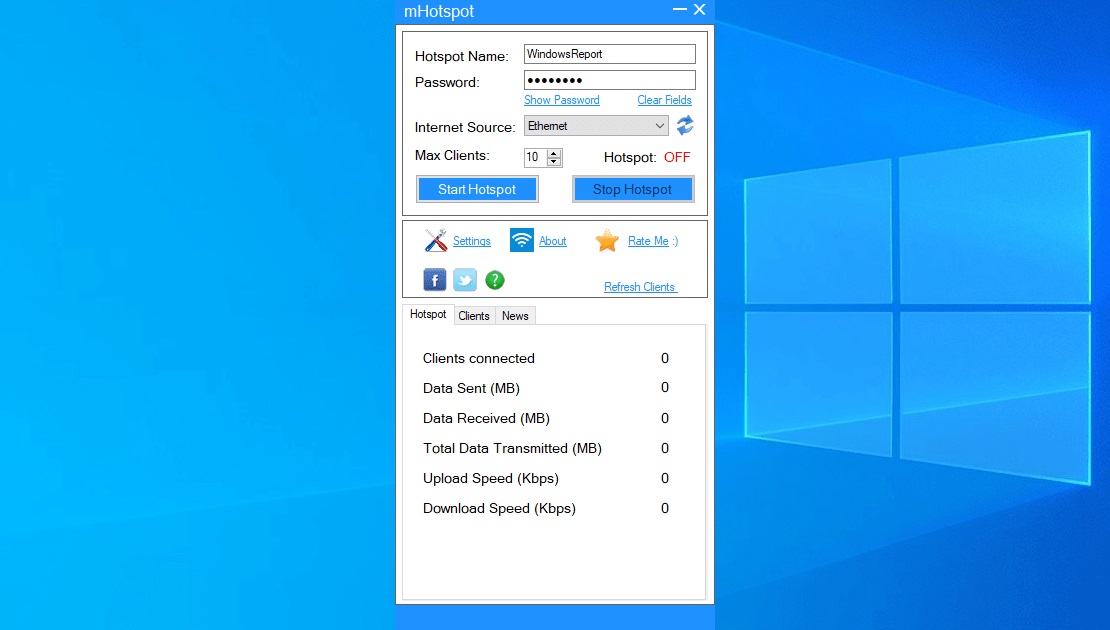Click the Refresh Clients link
1110x630 pixels.
638,287
